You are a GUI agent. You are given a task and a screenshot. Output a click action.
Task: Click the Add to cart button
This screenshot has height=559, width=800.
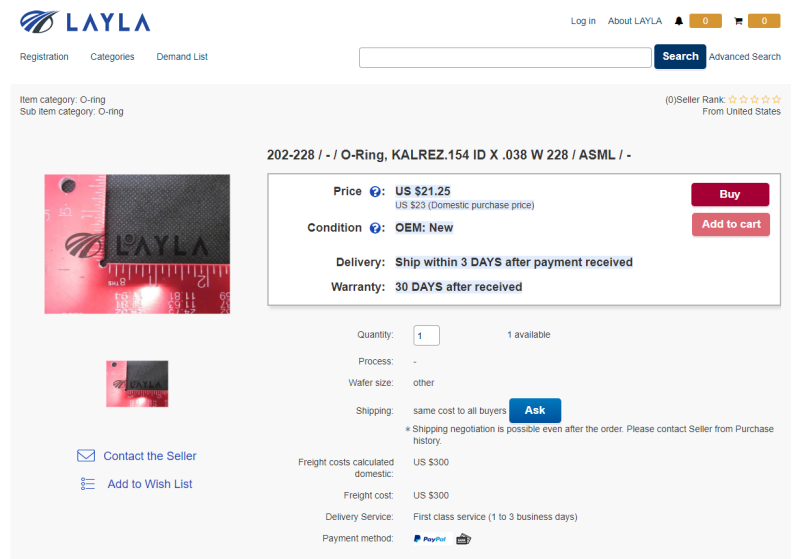(731, 224)
